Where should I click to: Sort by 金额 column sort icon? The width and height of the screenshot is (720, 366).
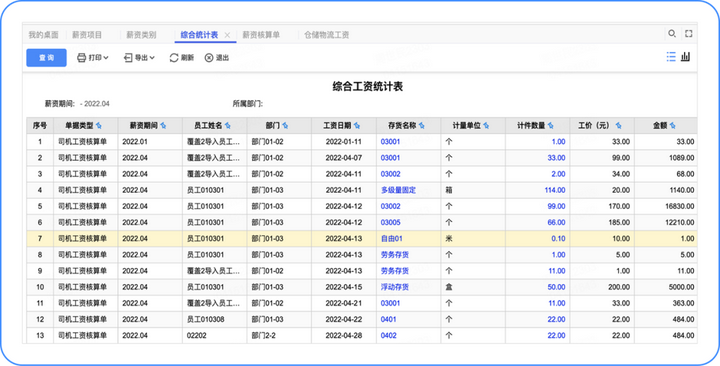(x=673, y=125)
